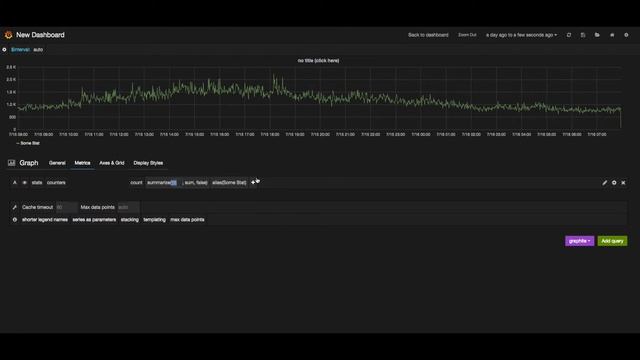This screenshot has height=360, width=640.
Task: Select the 'counters' metric segment
Action: point(56,183)
